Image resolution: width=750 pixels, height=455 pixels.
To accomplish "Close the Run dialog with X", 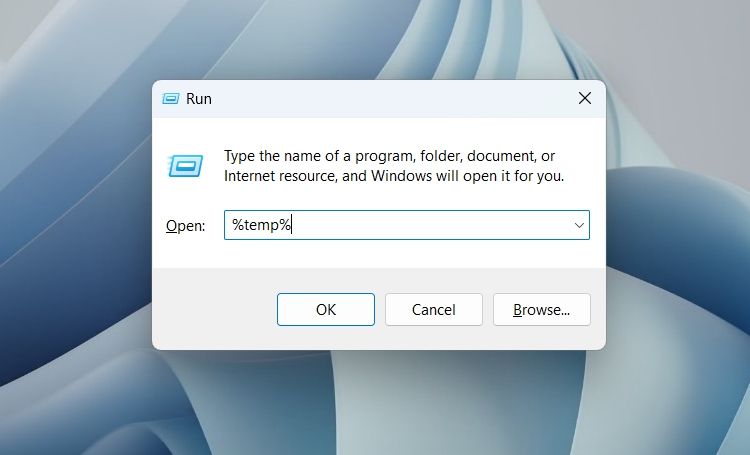I will (585, 98).
